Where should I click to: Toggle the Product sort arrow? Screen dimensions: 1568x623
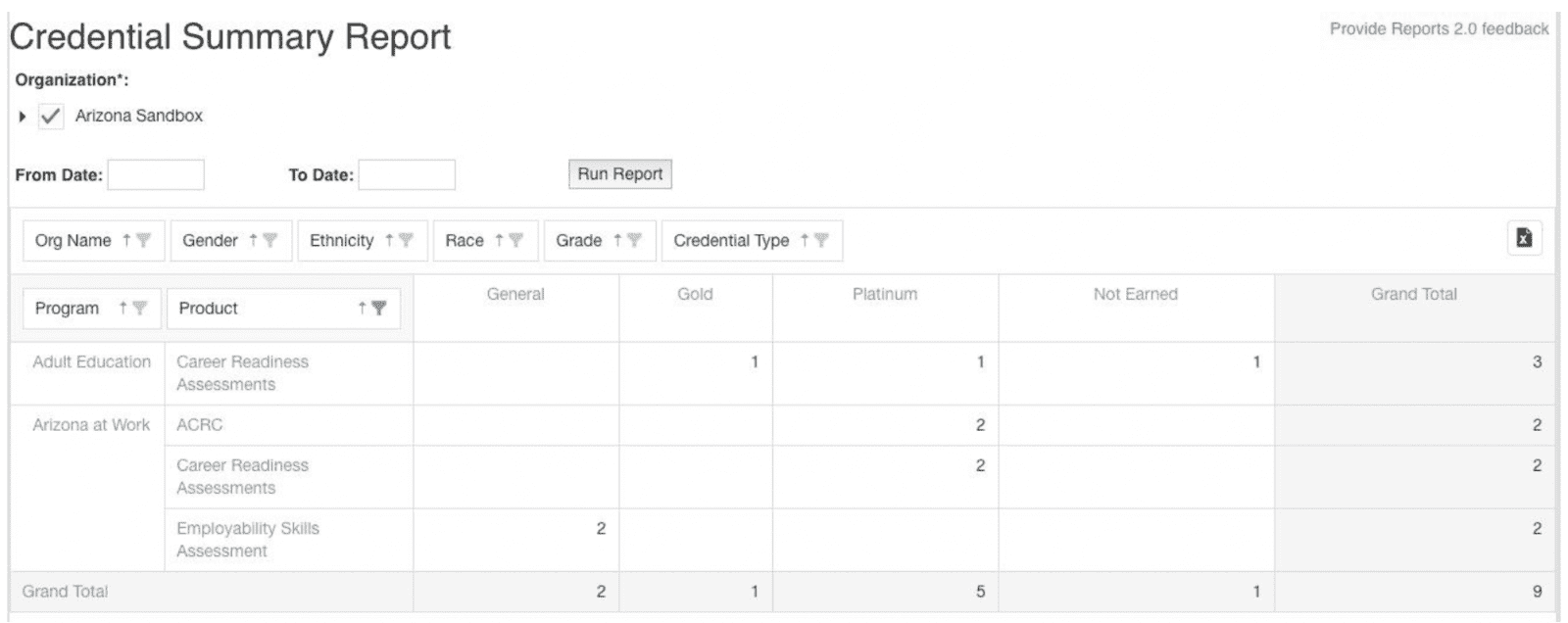pos(363,309)
